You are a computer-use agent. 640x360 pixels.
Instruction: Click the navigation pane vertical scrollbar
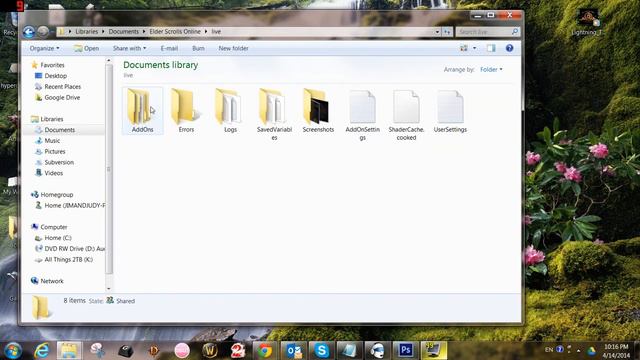coord(109,169)
